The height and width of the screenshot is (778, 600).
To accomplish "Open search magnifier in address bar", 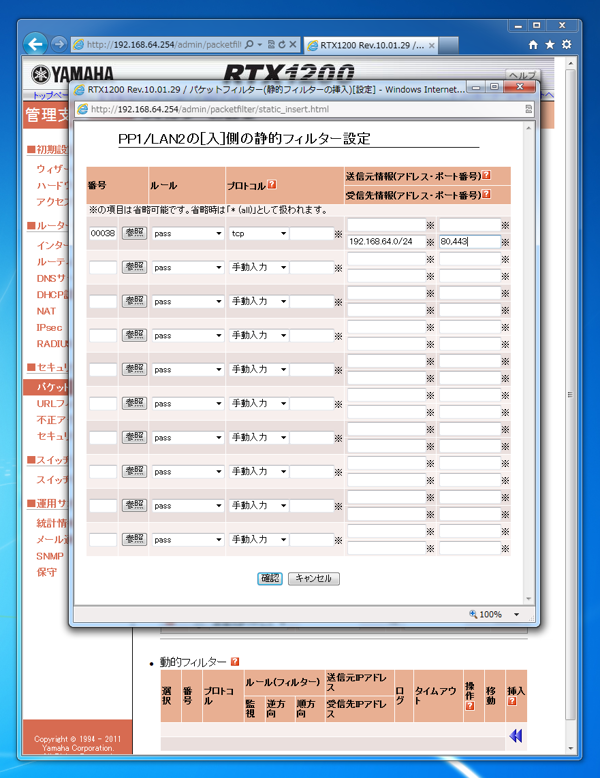I will click(x=250, y=45).
